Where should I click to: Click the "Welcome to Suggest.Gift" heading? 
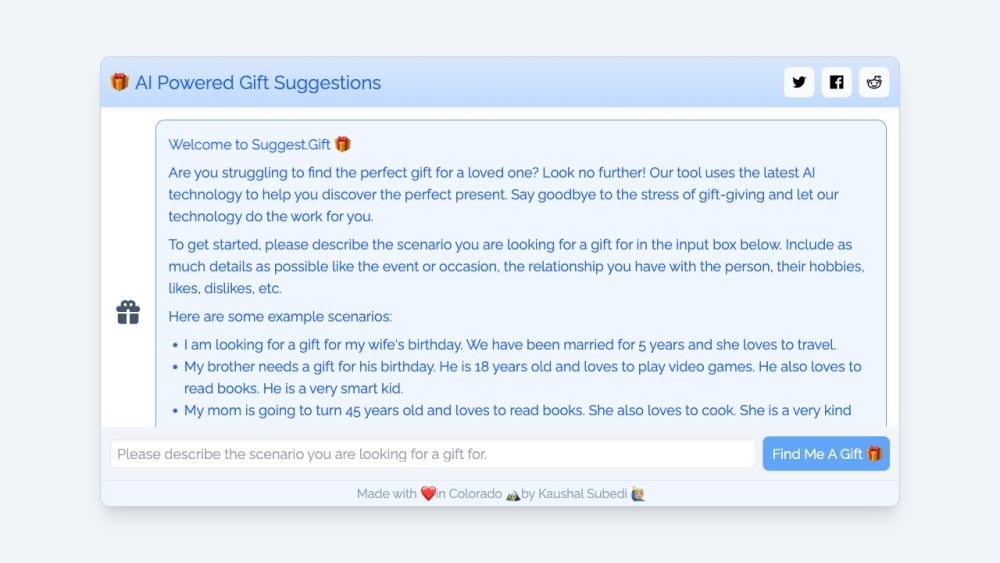[x=249, y=145]
